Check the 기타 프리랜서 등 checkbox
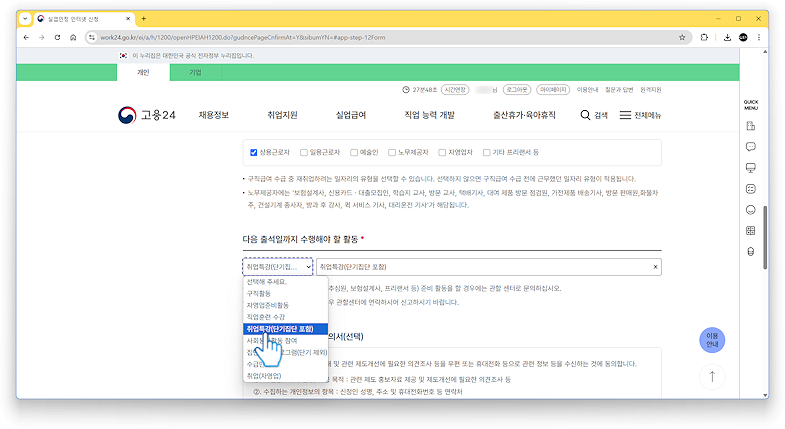Screen dimensions: 785x429 tap(486, 152)
